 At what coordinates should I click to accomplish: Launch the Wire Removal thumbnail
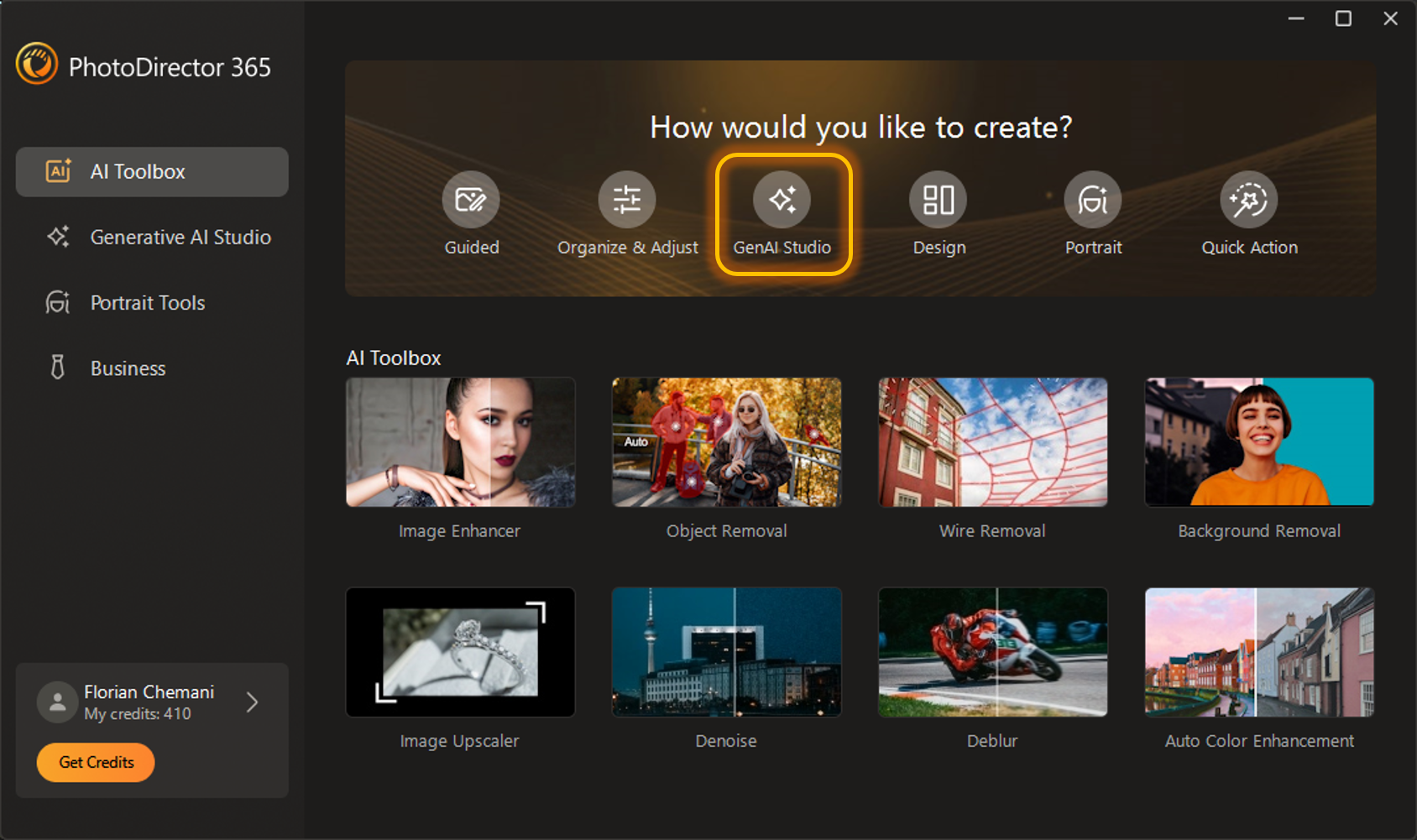click(x=993, y=442)
